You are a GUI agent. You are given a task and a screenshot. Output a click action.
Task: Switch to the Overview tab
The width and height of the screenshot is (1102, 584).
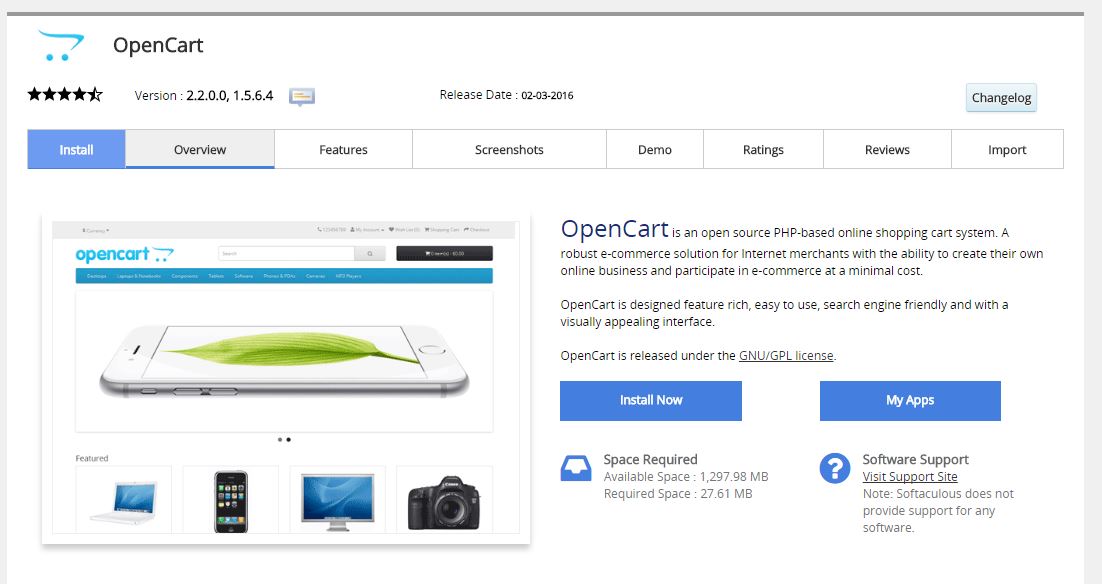click(x=200, y=149)
